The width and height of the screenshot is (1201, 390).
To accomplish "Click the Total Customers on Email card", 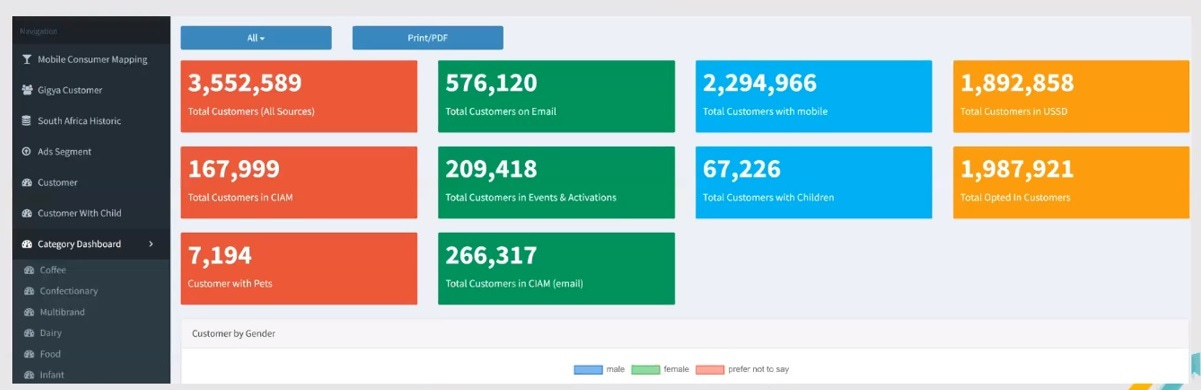I will pos(556,97).
